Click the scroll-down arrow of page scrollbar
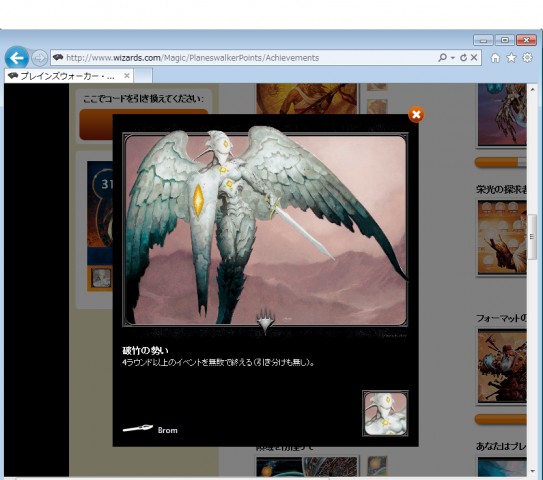The width and height of the screenshot is (543, 480). tap(532, 471)
